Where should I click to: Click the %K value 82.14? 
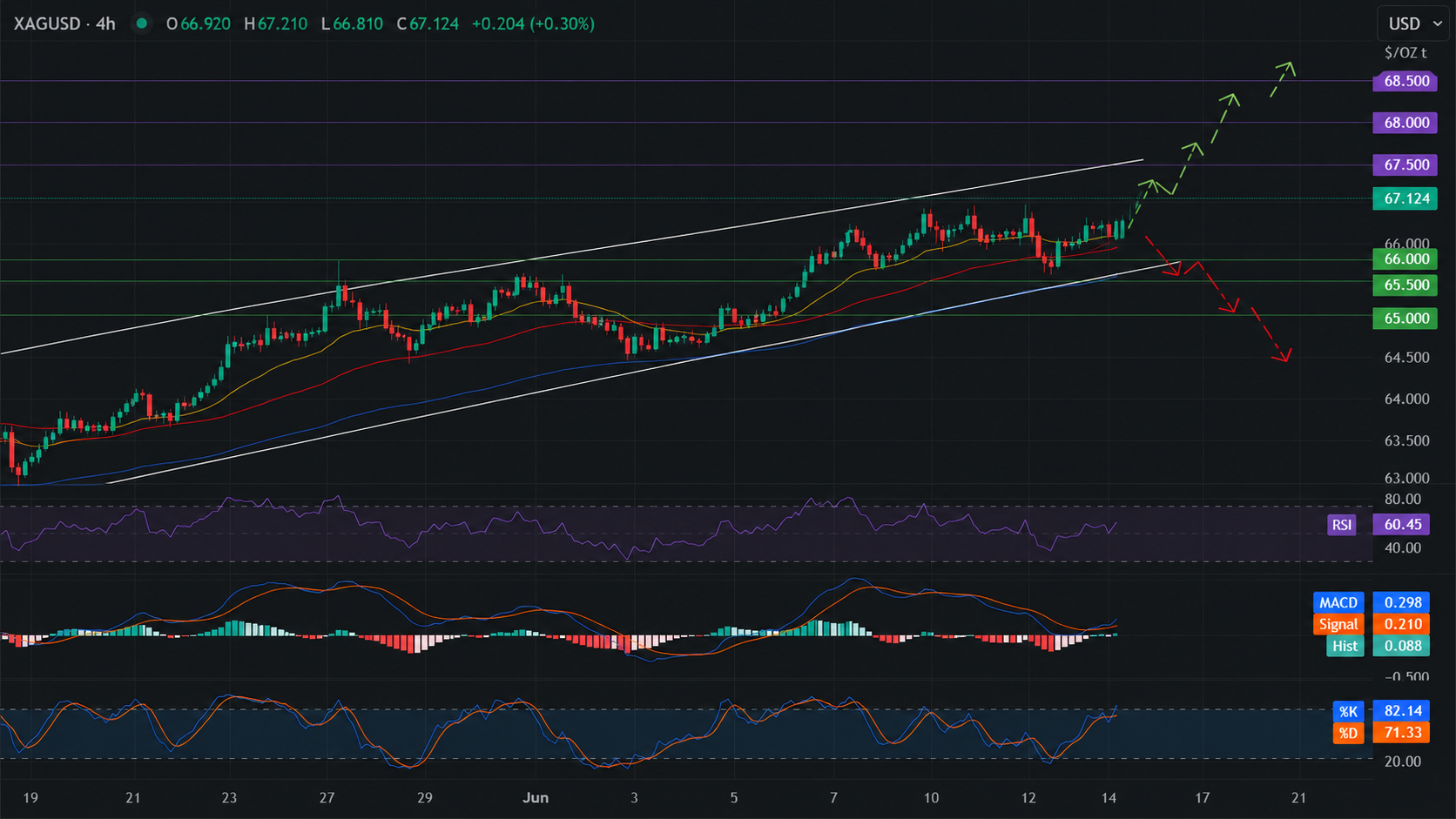(1403, 711)
